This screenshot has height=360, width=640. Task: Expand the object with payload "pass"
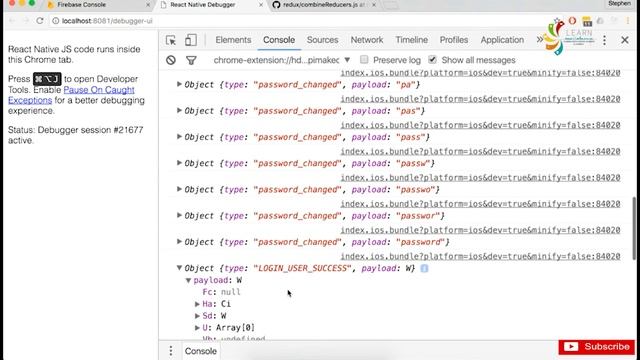(x=179, y=137)
